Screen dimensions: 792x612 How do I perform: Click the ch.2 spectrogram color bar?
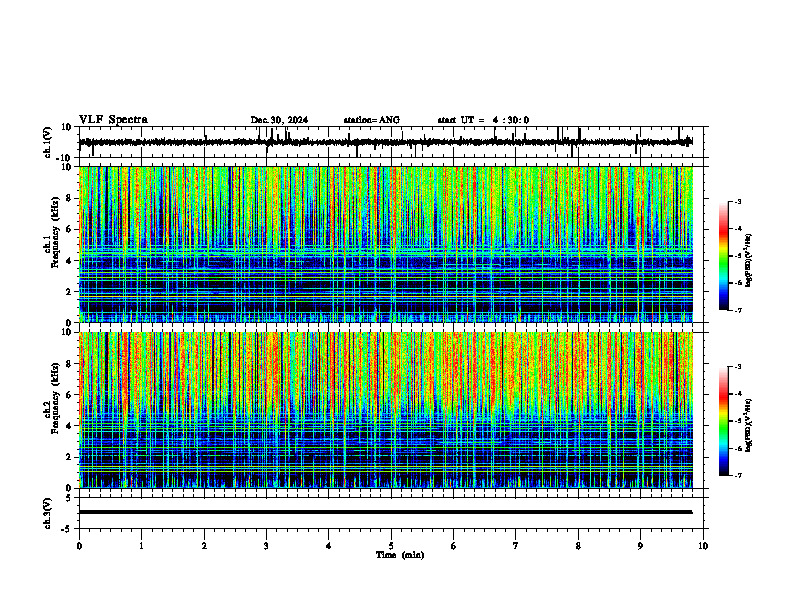724,421
